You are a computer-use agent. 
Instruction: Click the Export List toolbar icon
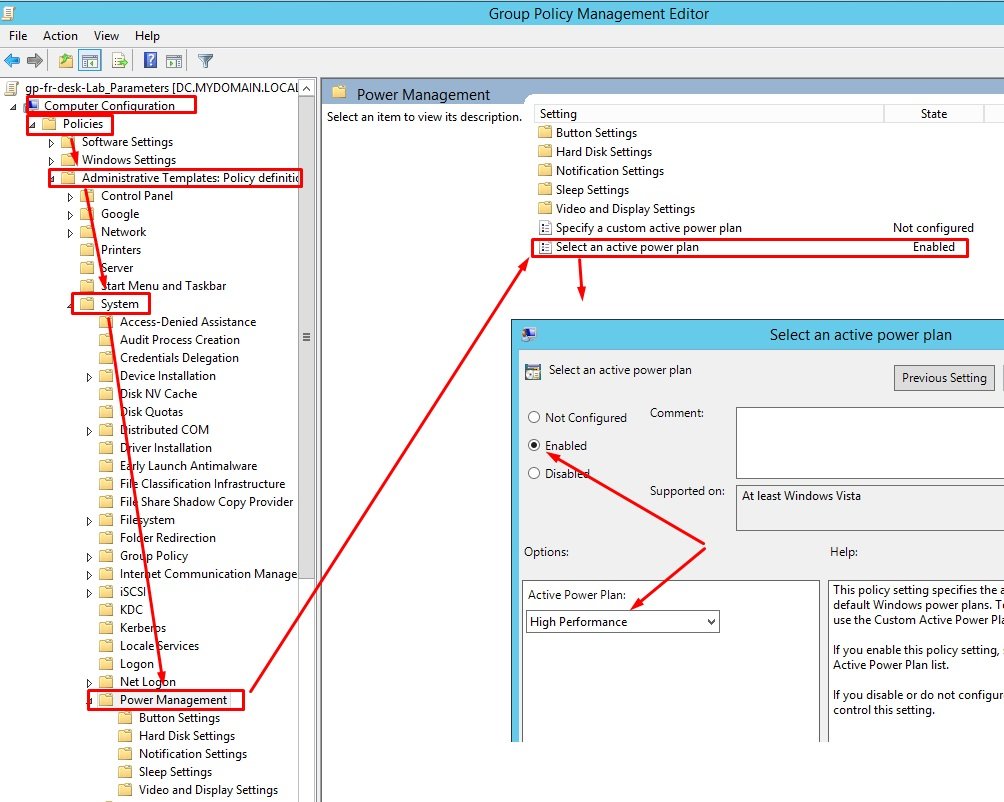pos(120,61)
